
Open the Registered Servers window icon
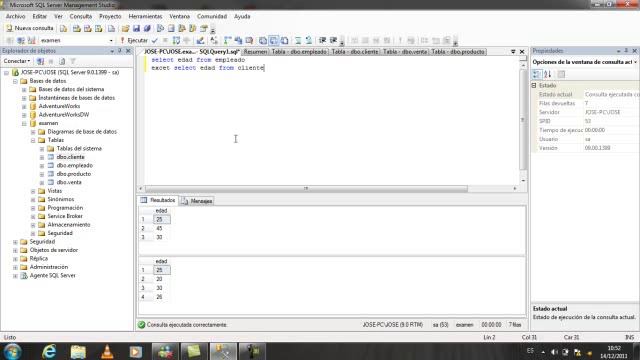(160, 29)
